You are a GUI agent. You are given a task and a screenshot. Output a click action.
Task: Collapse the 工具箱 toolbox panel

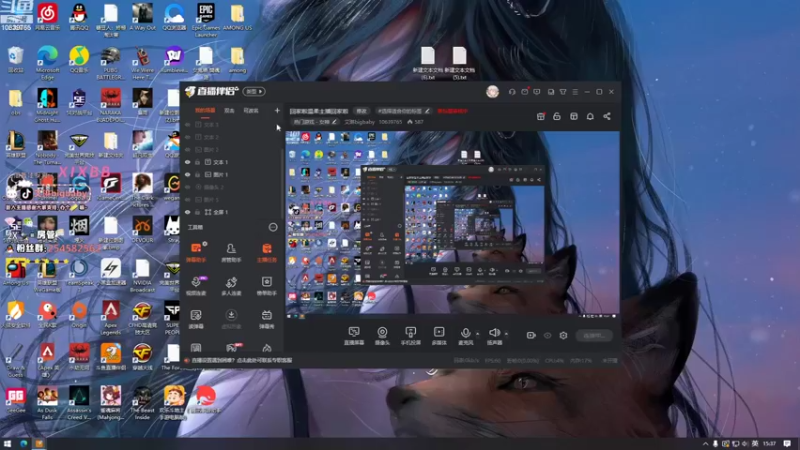(273, 227)
